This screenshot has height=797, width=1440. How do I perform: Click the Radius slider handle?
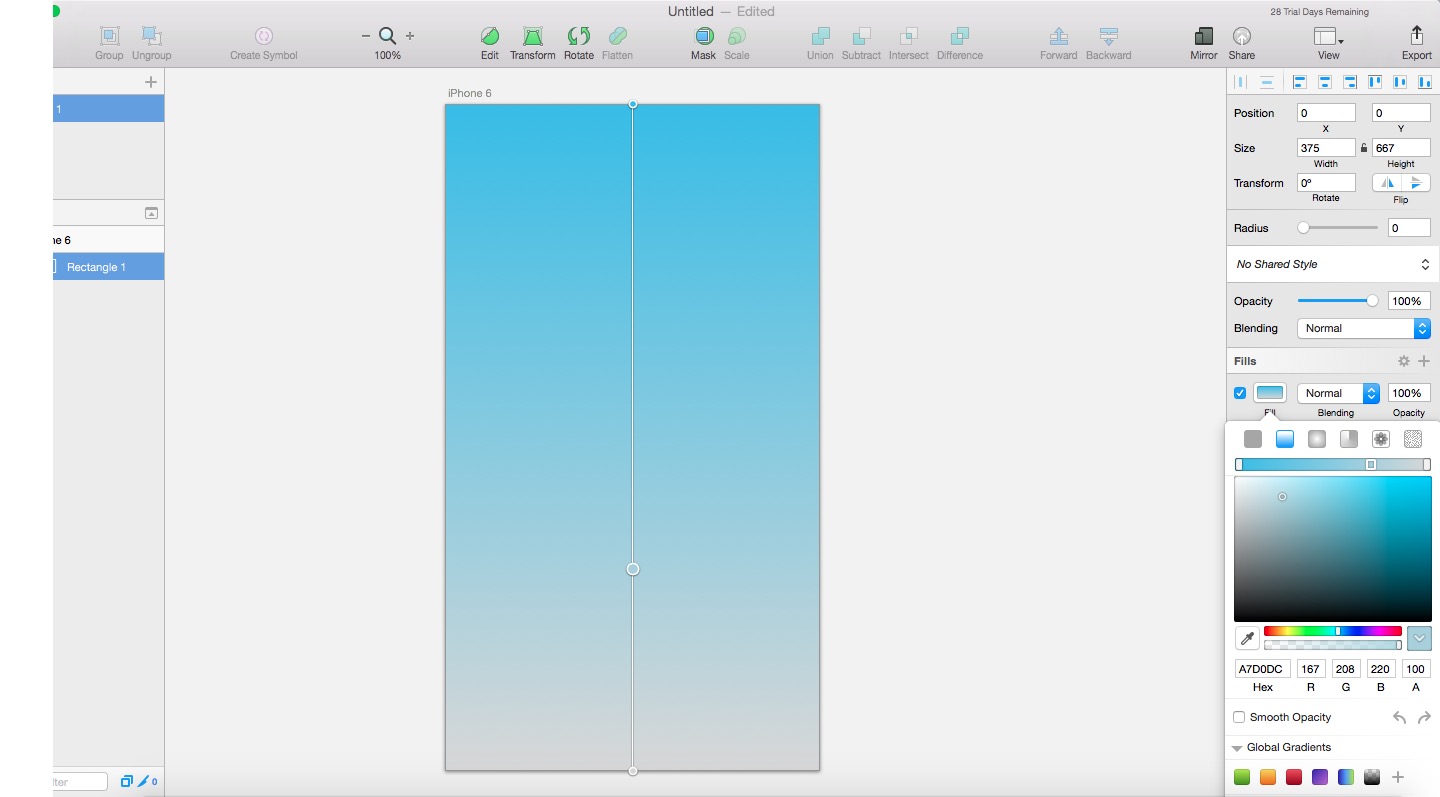1303,228
